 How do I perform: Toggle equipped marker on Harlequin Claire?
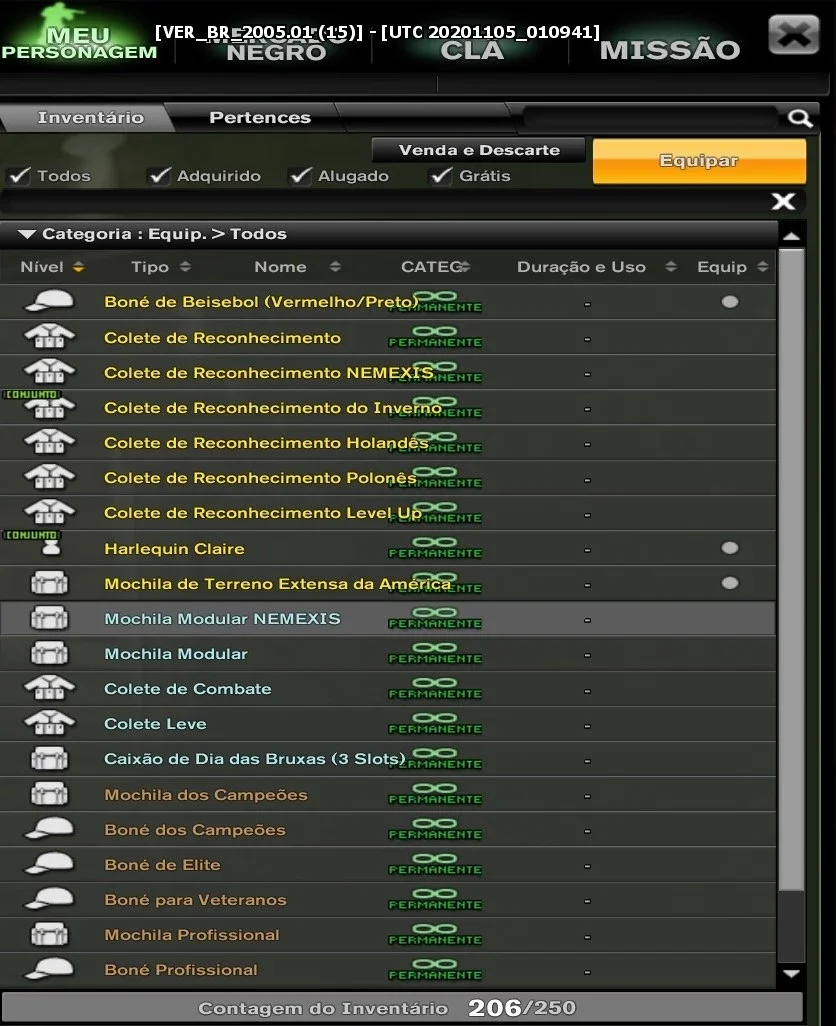[730, 548]
